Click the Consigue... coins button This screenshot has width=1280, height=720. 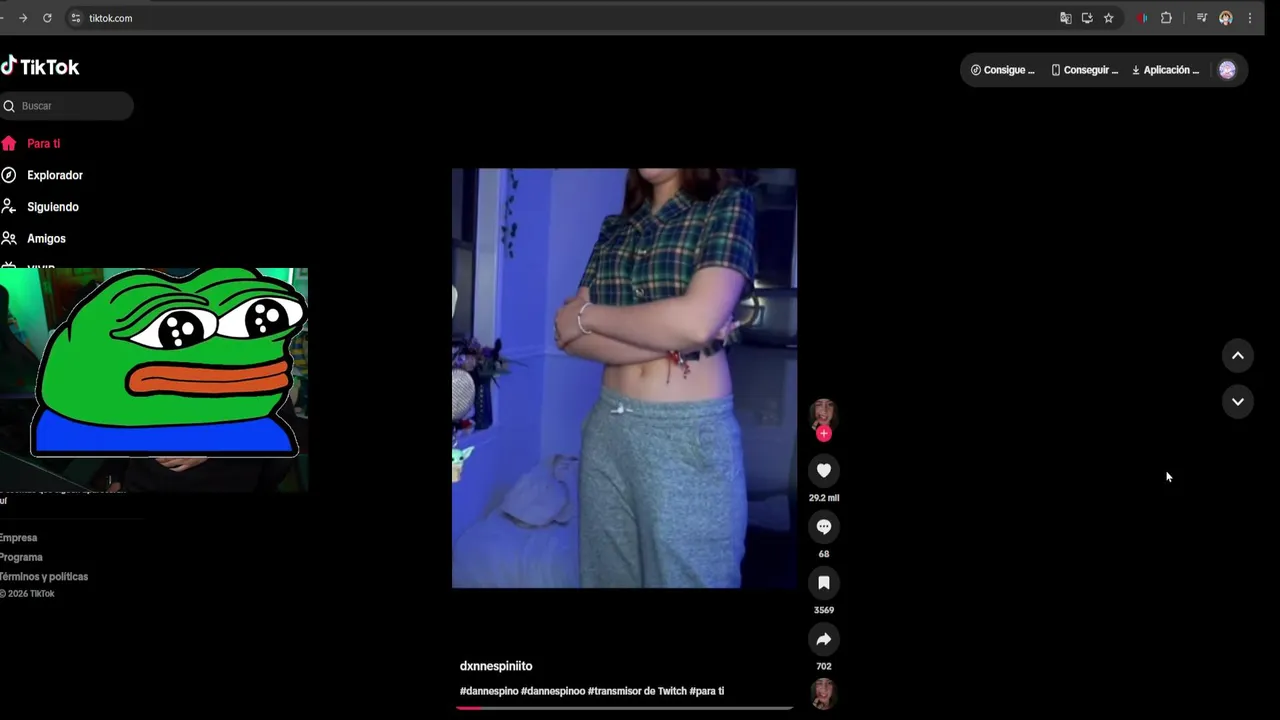click(1003, 70)
